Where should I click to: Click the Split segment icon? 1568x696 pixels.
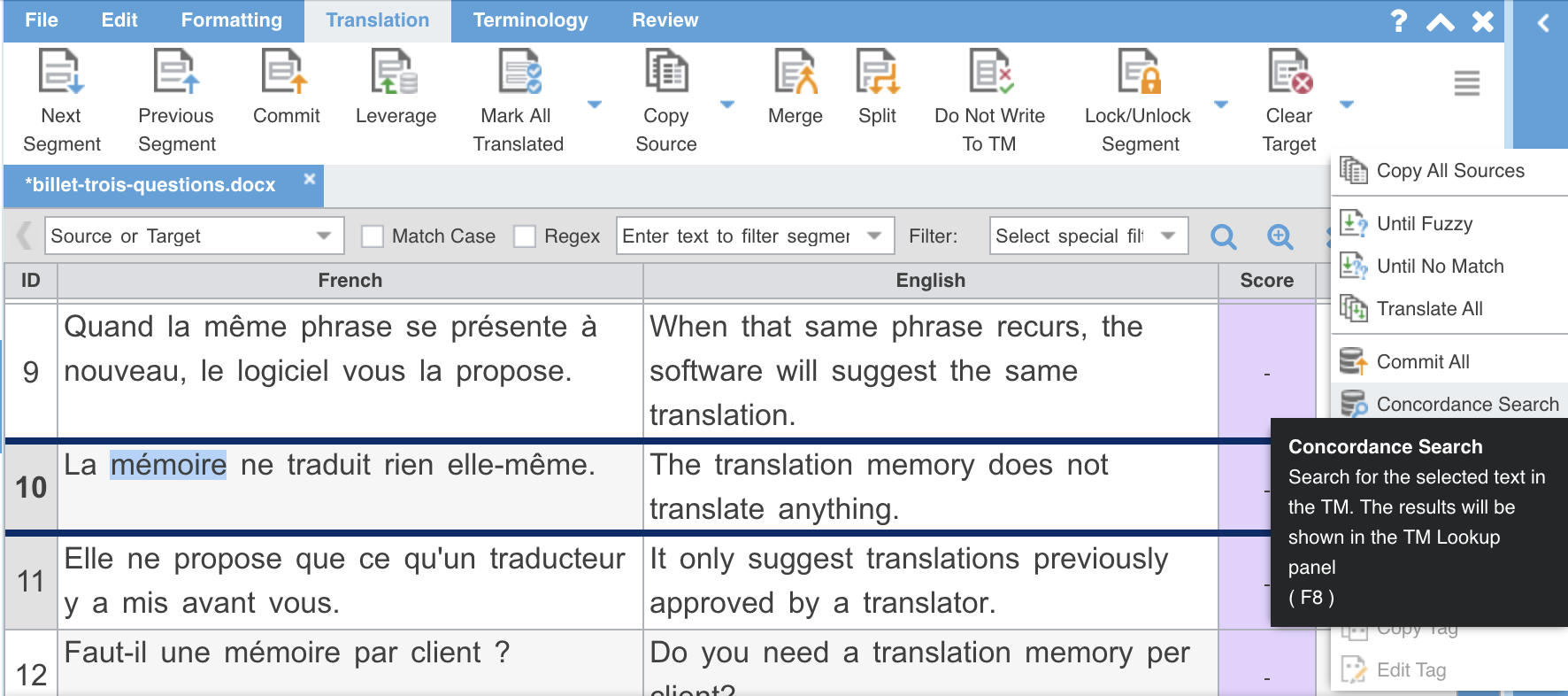click(877, 72)
